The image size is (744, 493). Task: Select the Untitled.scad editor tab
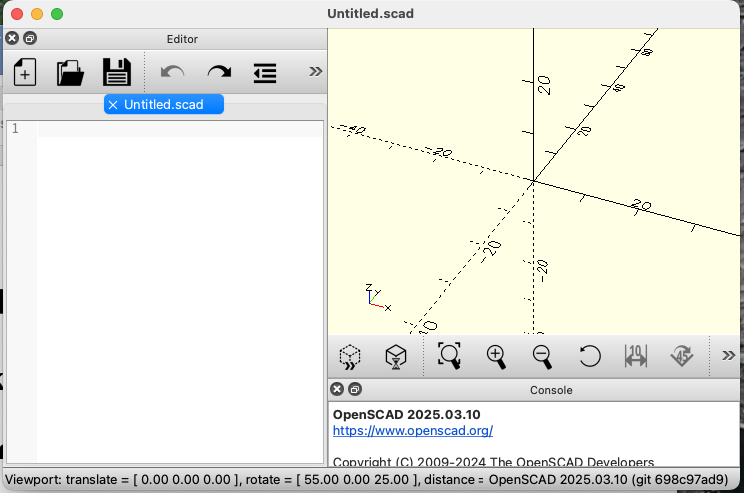(x=164, y=104)
